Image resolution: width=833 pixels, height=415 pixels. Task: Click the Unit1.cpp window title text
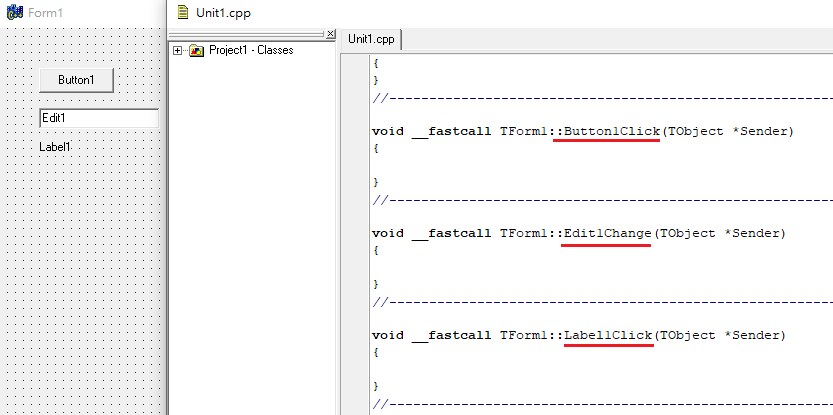click(223, 13)
